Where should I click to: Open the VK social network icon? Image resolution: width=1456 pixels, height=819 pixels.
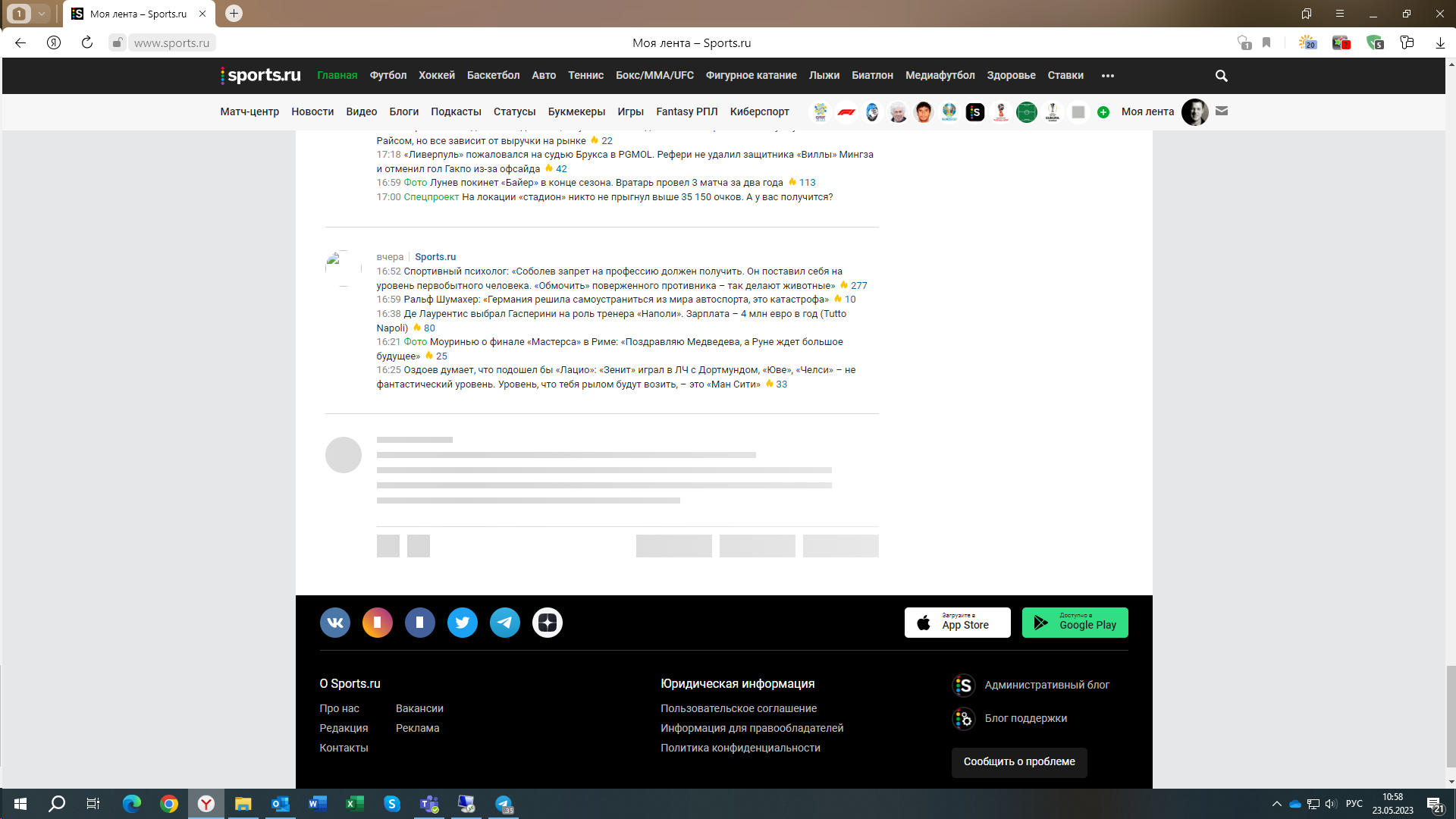pyautogui.click(x=335, y=623)
